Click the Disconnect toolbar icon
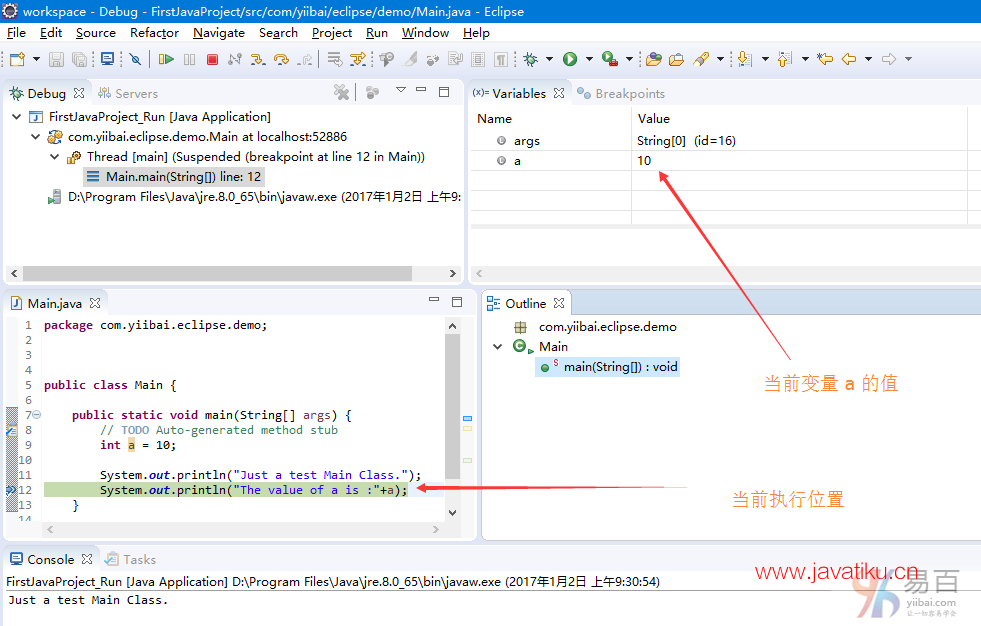The image size is (981, 626). [x=235, y=60]
